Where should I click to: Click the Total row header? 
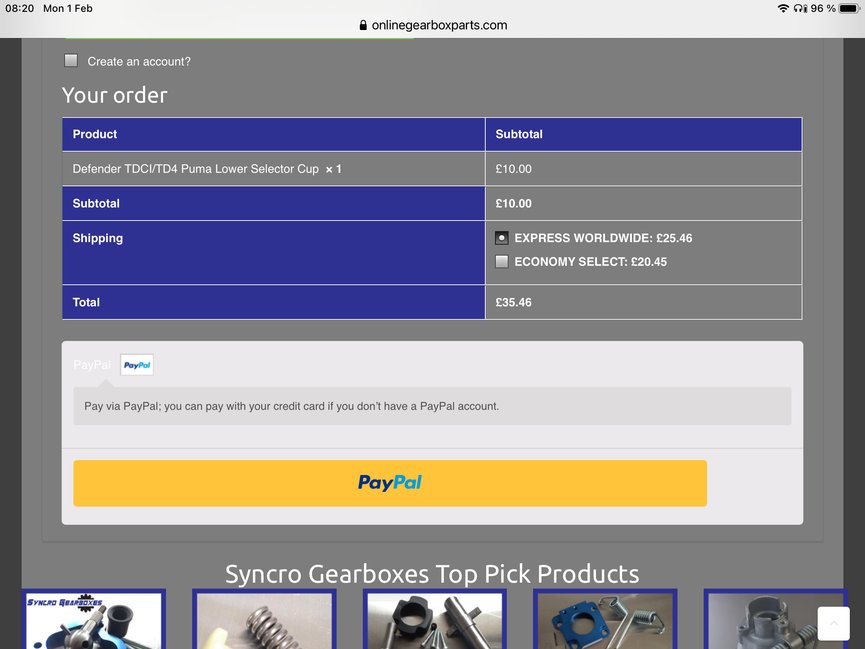tap(274, 302)
